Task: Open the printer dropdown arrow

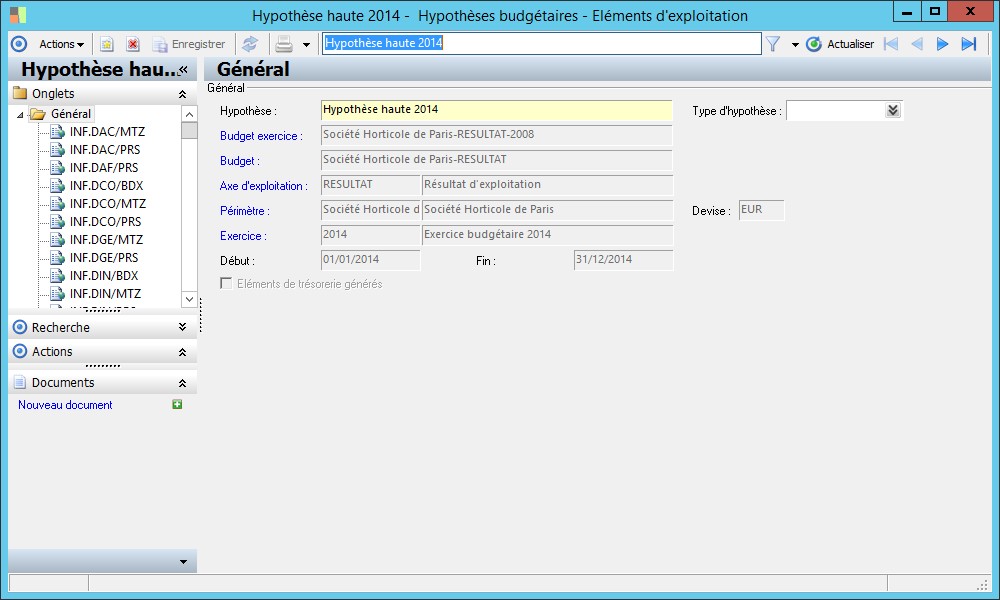Action: (x=306, y=45)
